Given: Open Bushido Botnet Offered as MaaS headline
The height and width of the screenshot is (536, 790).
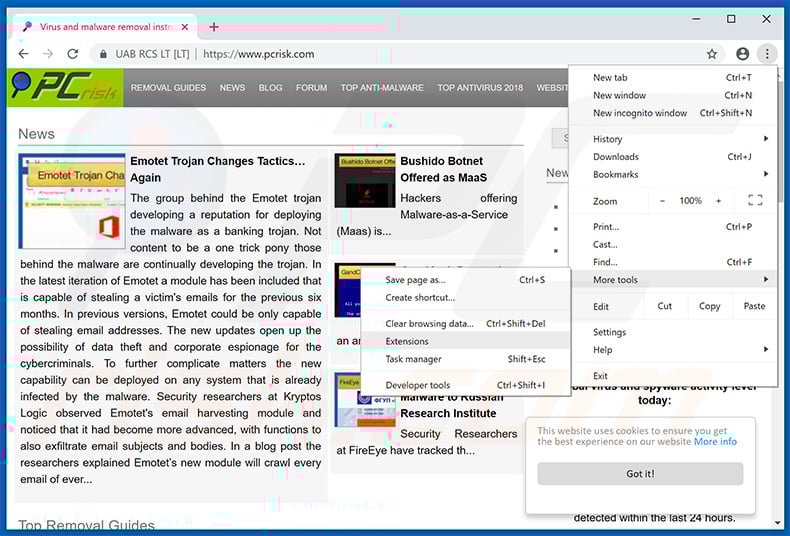Looking at the screenshot, I should pyautogui.click(x=443, y=169).
